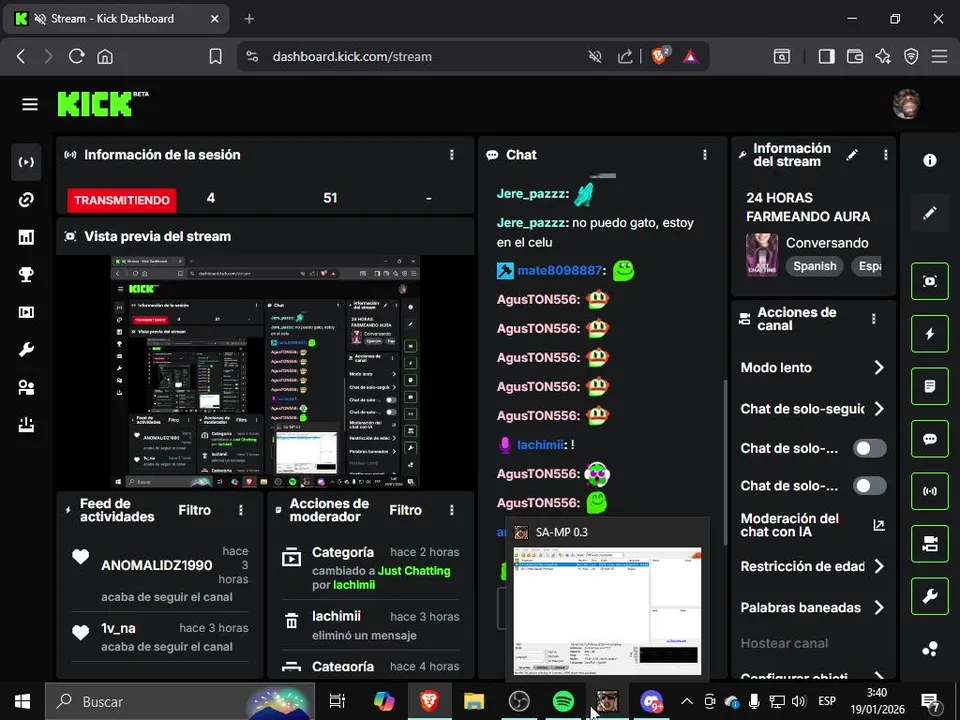The height and width of the screenshot is (720, 960).
Task: Click 1v_na in the activity feed
Action: click(x=118, y=628)
